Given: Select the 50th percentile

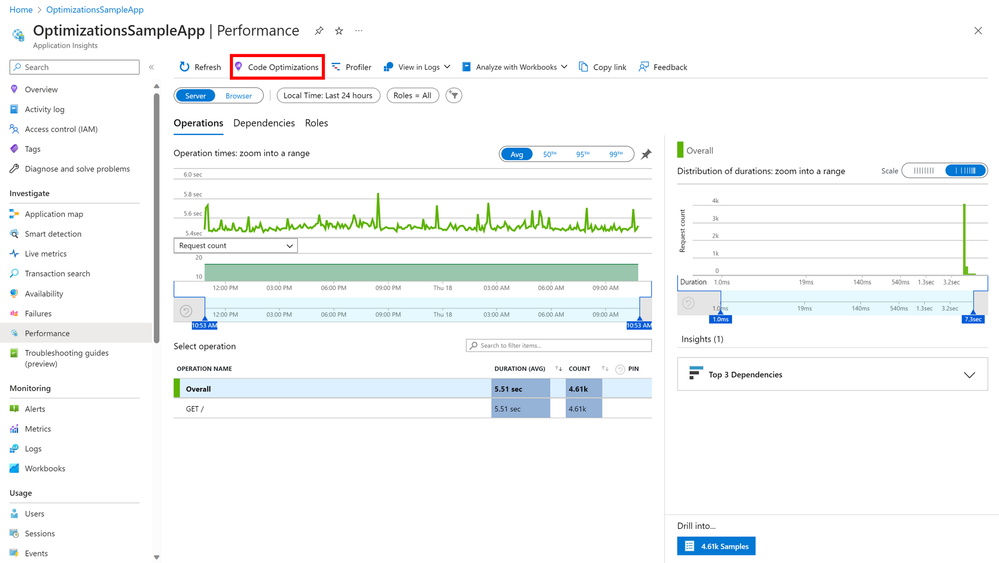Looking at the screenshot, I should point(549,154).
